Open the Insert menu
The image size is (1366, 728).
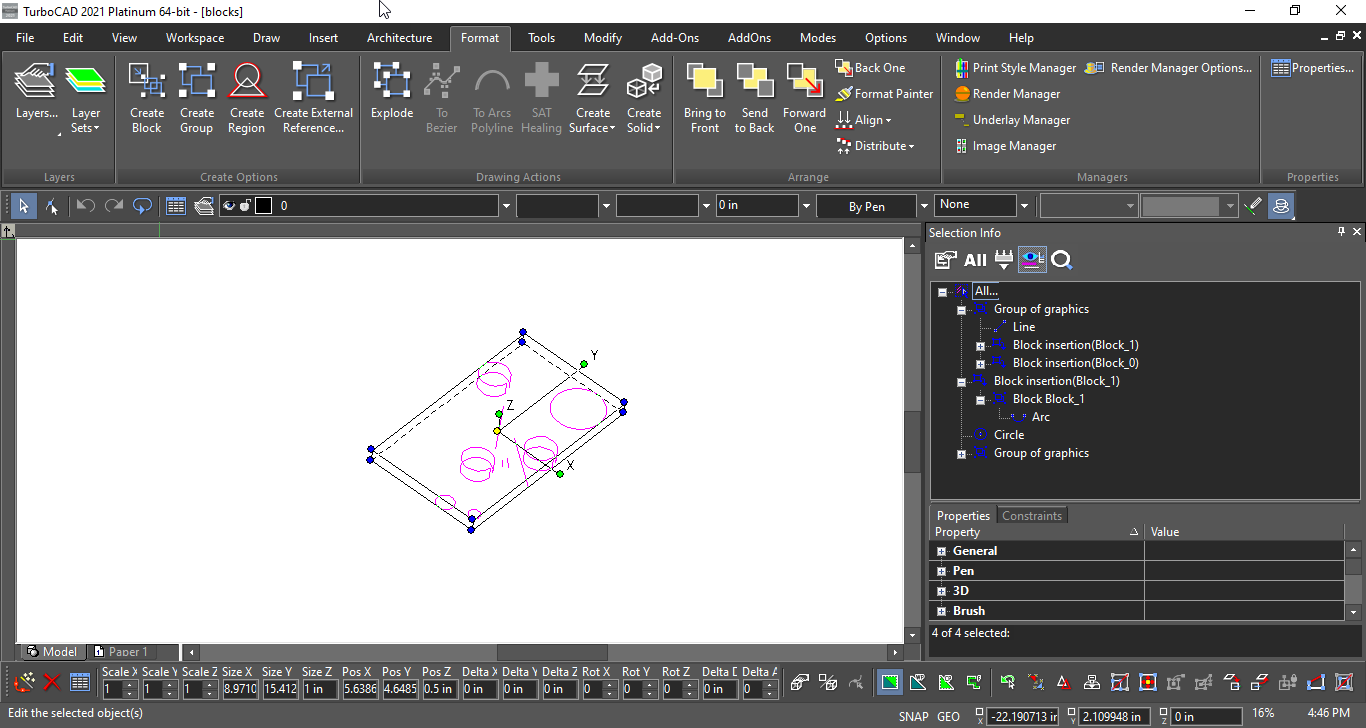(x=323, y=38)
